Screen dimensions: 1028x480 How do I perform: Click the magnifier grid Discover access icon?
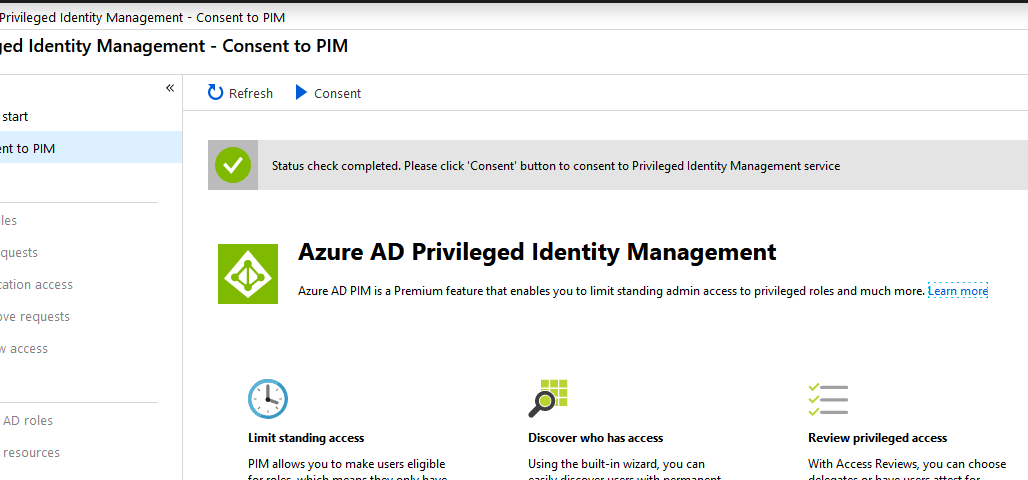coord(547,399)
